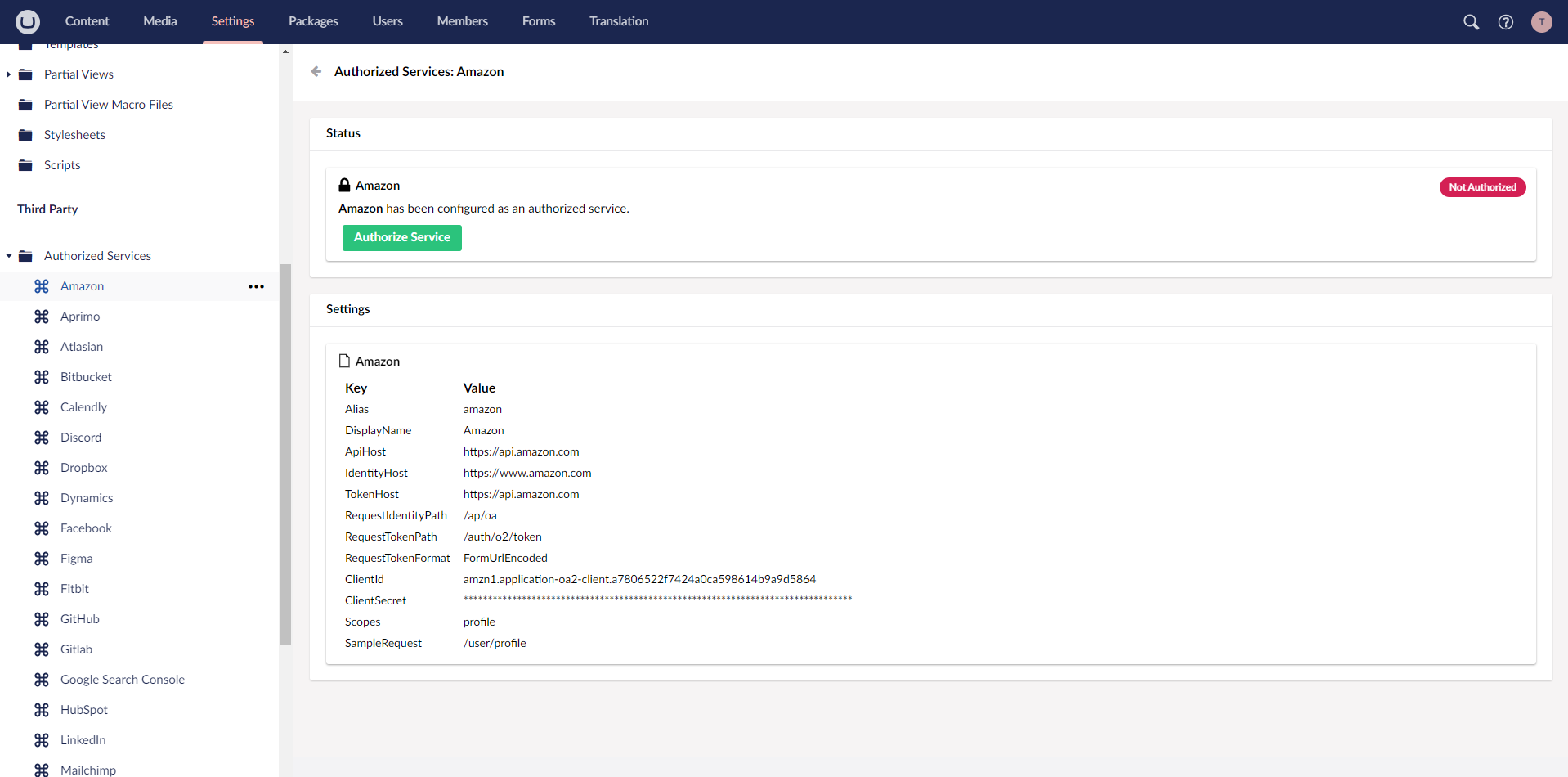Go to the Members section

[463, 21]
